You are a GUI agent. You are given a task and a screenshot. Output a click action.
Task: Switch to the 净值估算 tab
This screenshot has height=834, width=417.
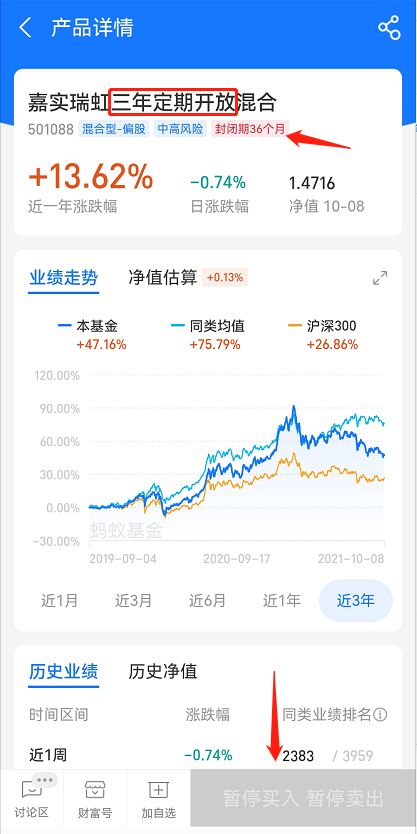click(163, 277)
